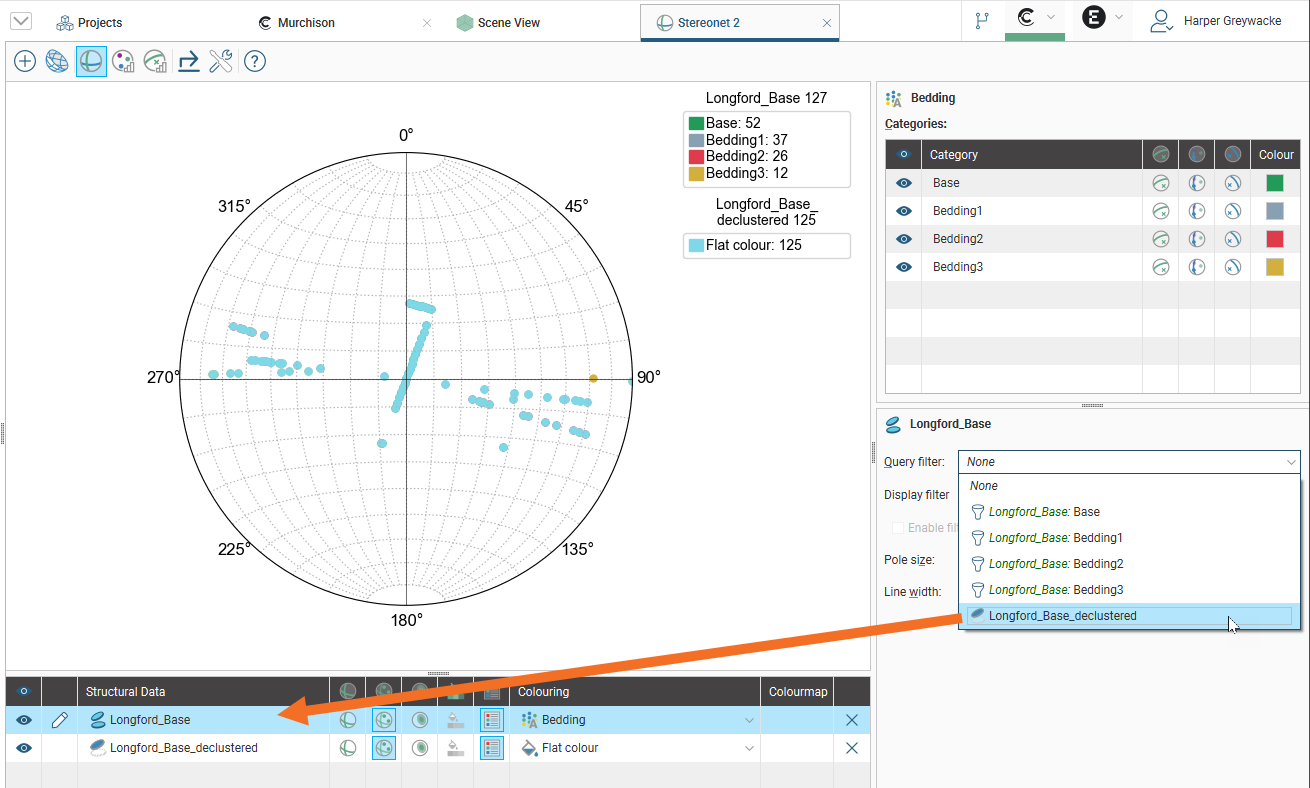Image resolution: width=1310 pixels, height=788 pixels.
Task: Click the contours icon in Bedding2 row
Action: 1232,239
